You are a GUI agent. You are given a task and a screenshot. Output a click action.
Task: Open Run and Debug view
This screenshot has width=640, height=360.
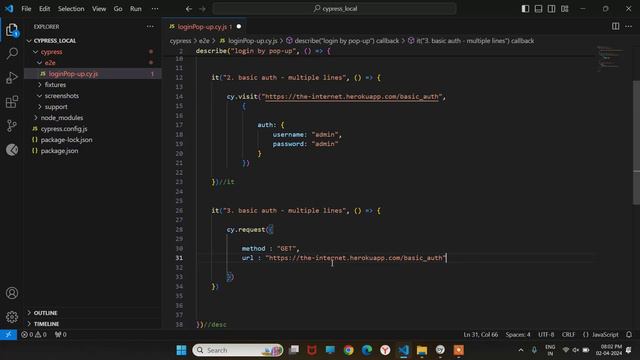pos(12,78)
